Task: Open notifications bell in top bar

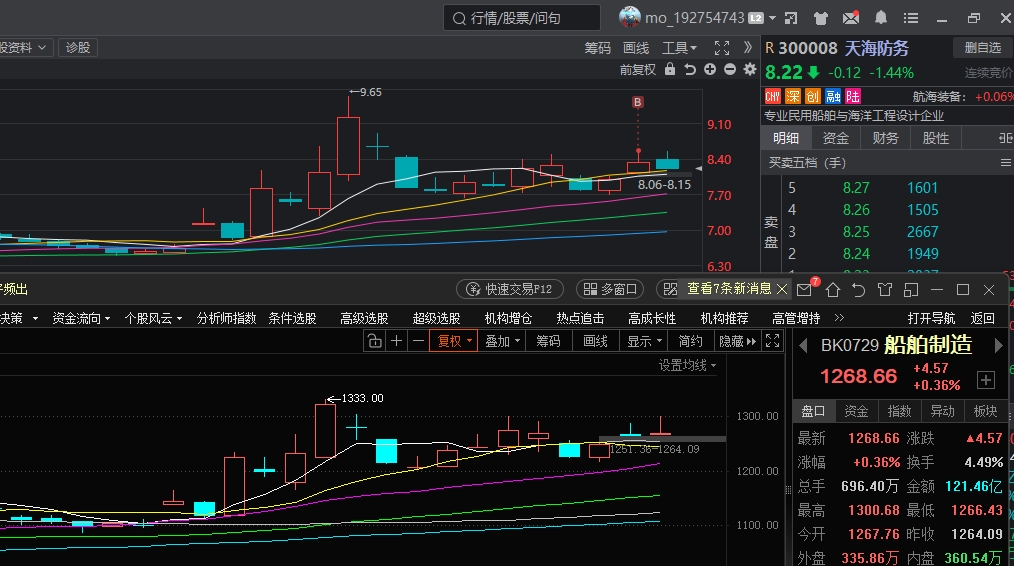Action: pyautogui.click(x=881, y=17)
